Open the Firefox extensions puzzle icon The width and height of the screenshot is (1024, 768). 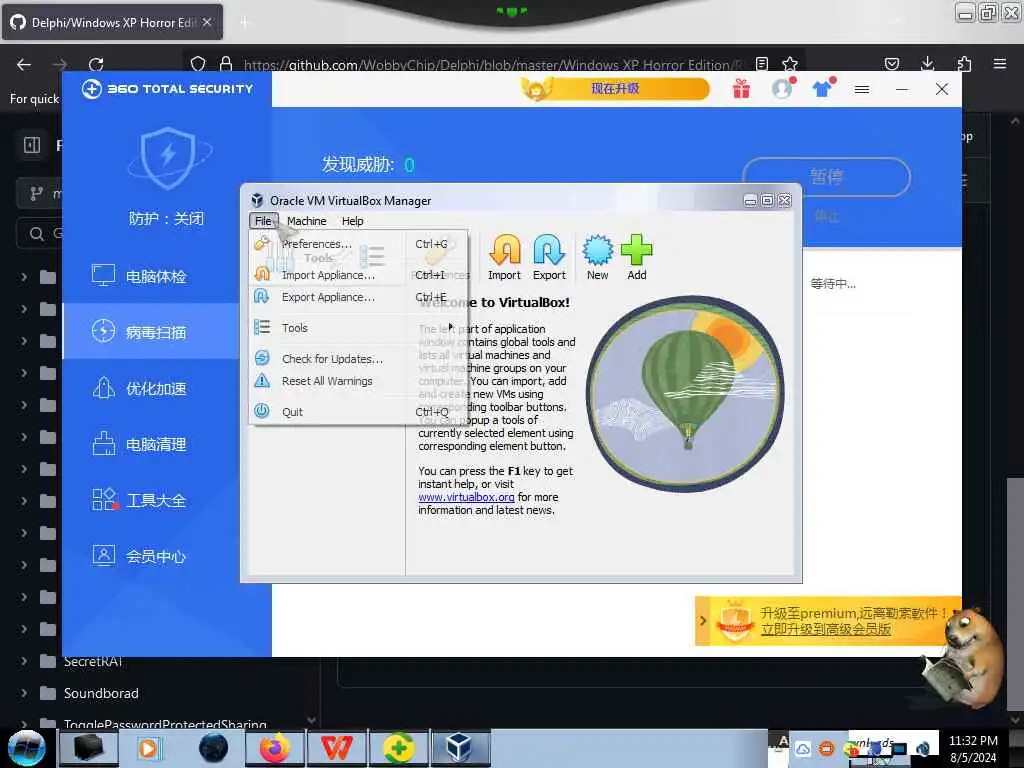[x=963, y=63]
